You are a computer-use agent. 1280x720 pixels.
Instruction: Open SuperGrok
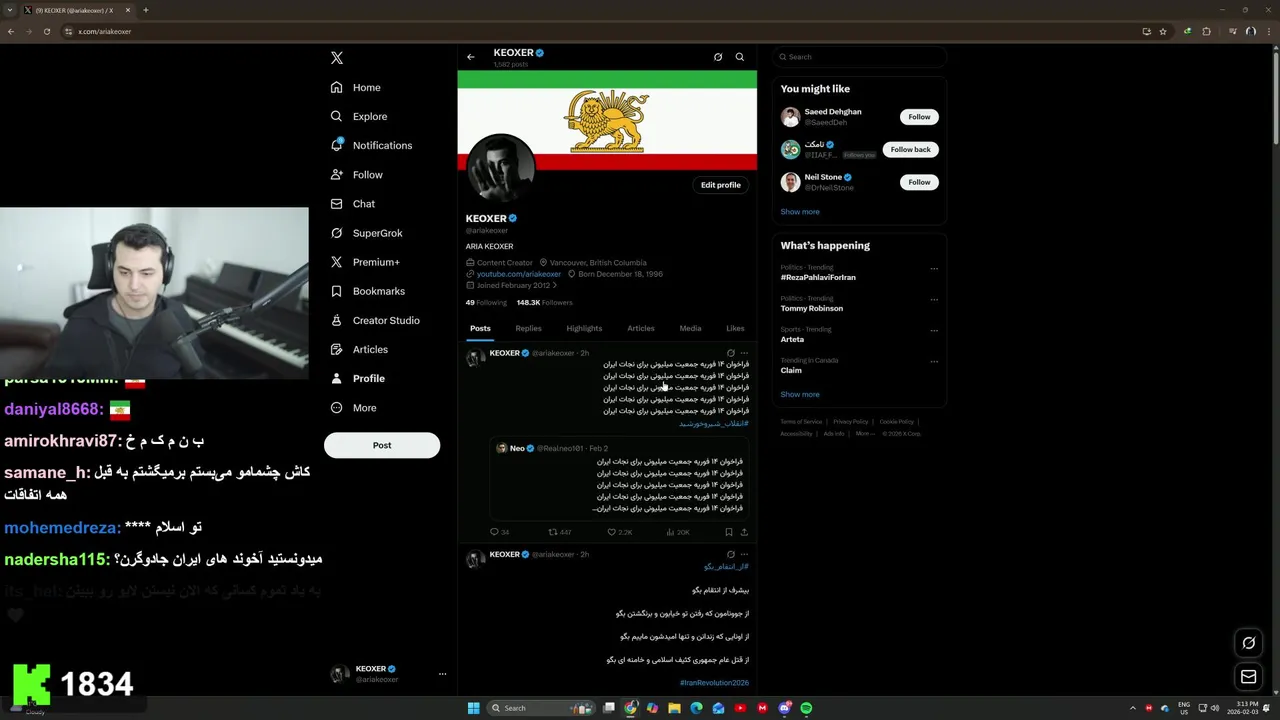366,233
